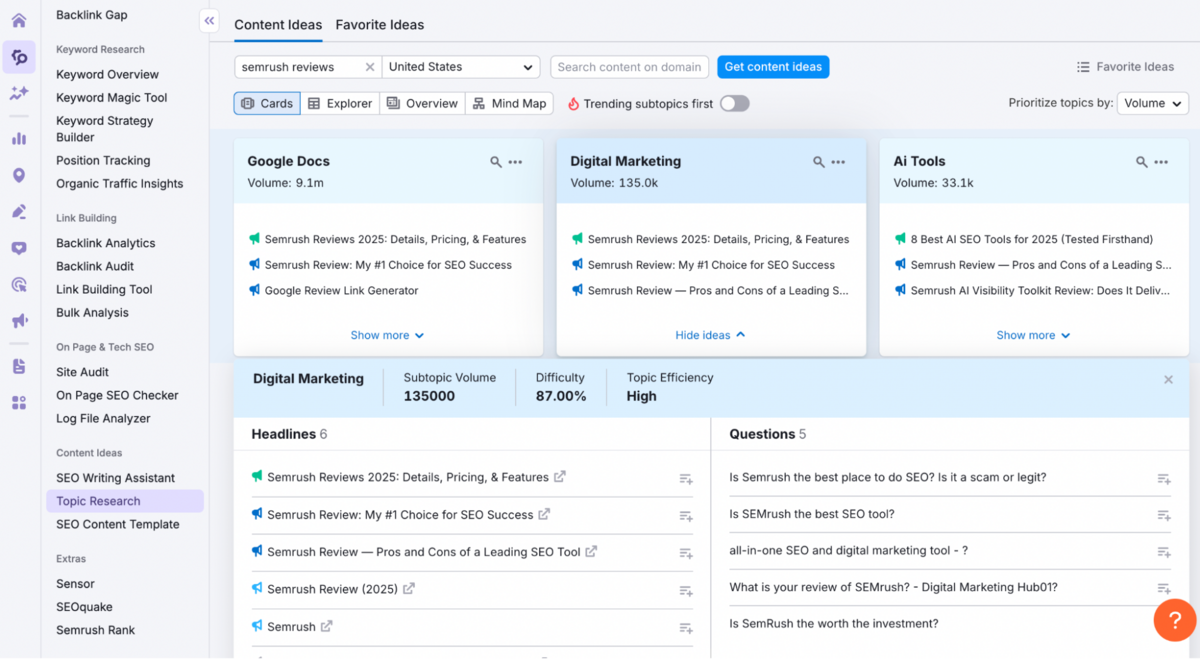Open Keyword Overview in sidebar
Viewport: 1200px width, 659px height.
click(108, 75)
